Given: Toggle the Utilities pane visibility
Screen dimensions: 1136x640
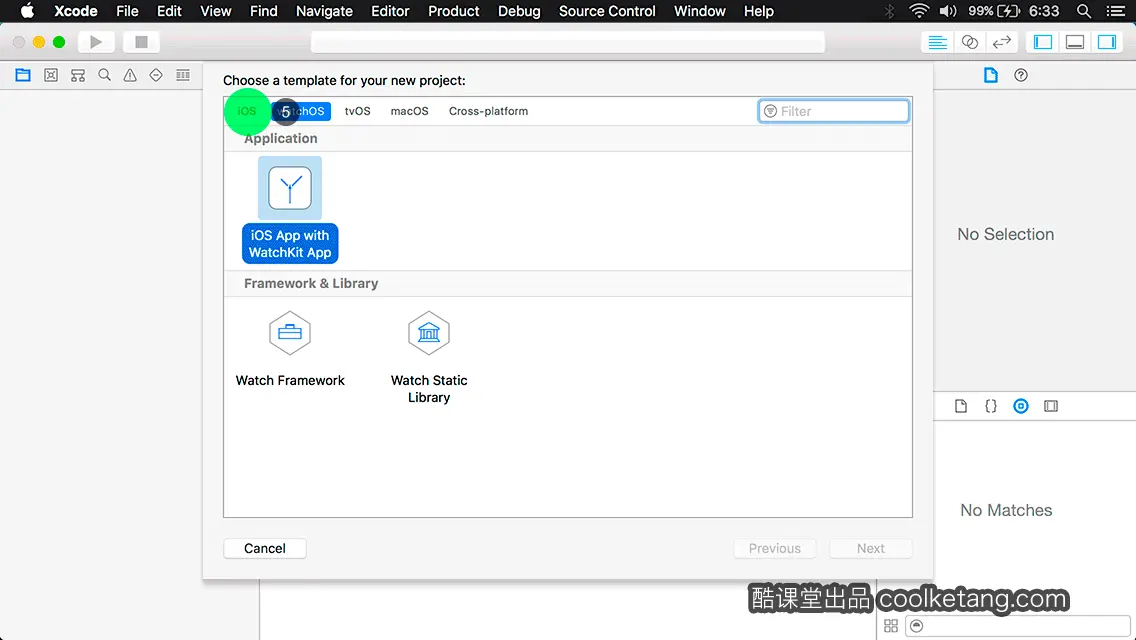Looking at the screenshot, I should tap(1107, 42).
